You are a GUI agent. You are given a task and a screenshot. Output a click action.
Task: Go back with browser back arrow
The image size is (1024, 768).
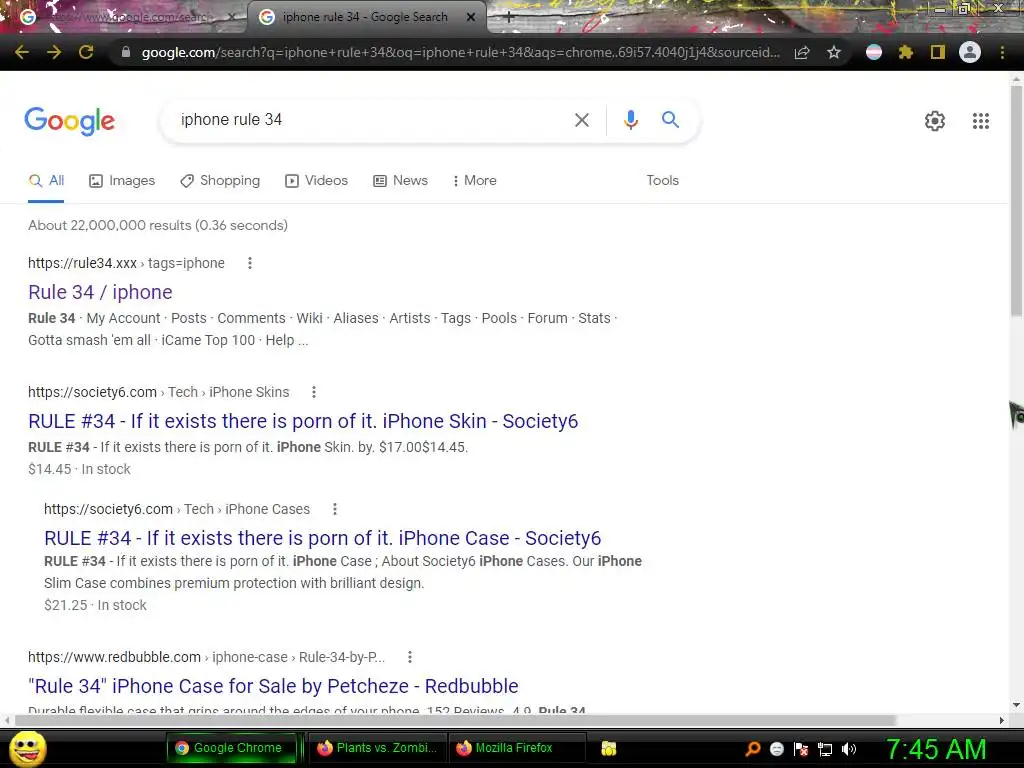click(x=22, y=52)
